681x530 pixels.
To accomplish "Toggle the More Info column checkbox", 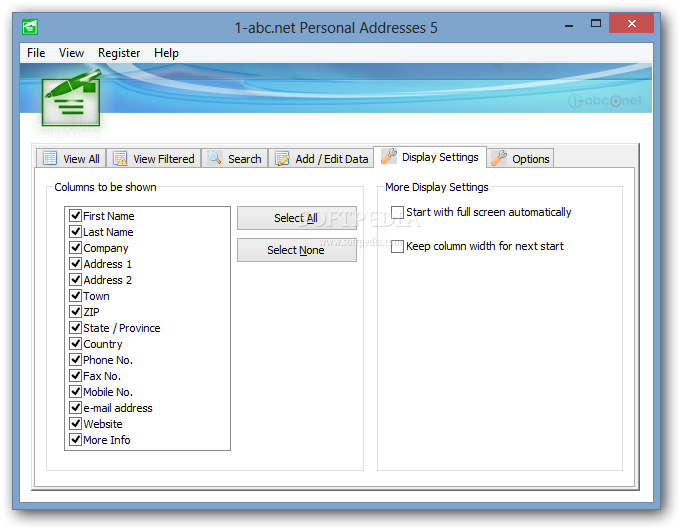I will pos(76,440).
